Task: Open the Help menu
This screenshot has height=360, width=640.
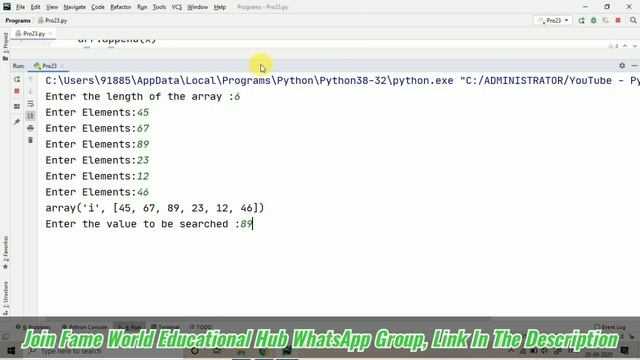Action: click(220, 7)
